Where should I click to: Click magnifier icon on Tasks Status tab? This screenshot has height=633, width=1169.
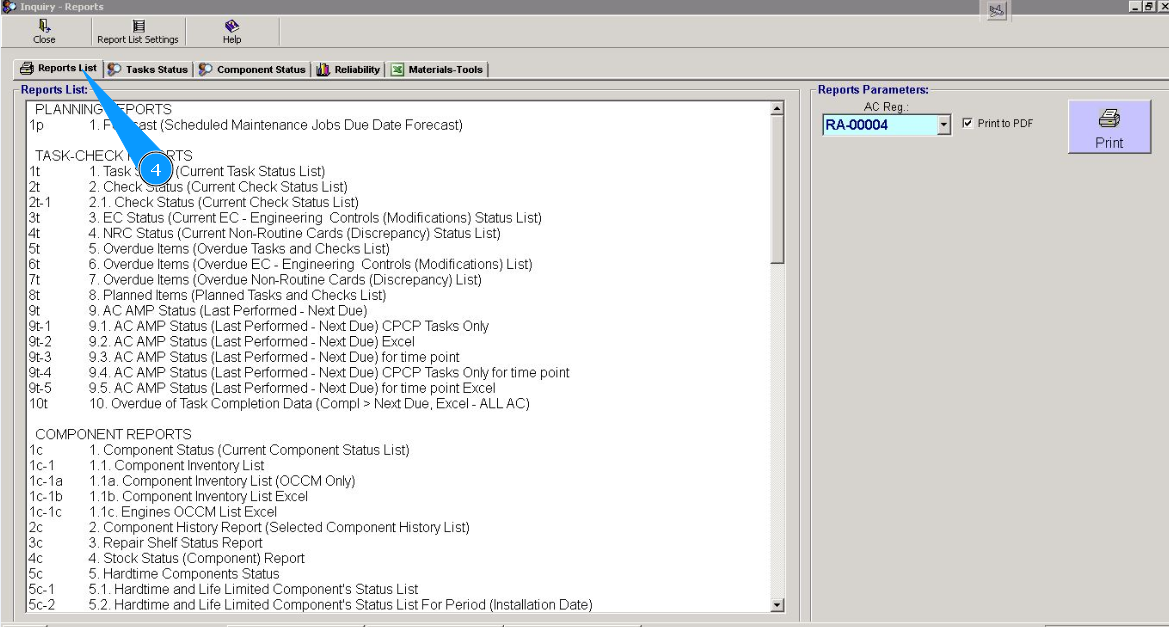115,69
